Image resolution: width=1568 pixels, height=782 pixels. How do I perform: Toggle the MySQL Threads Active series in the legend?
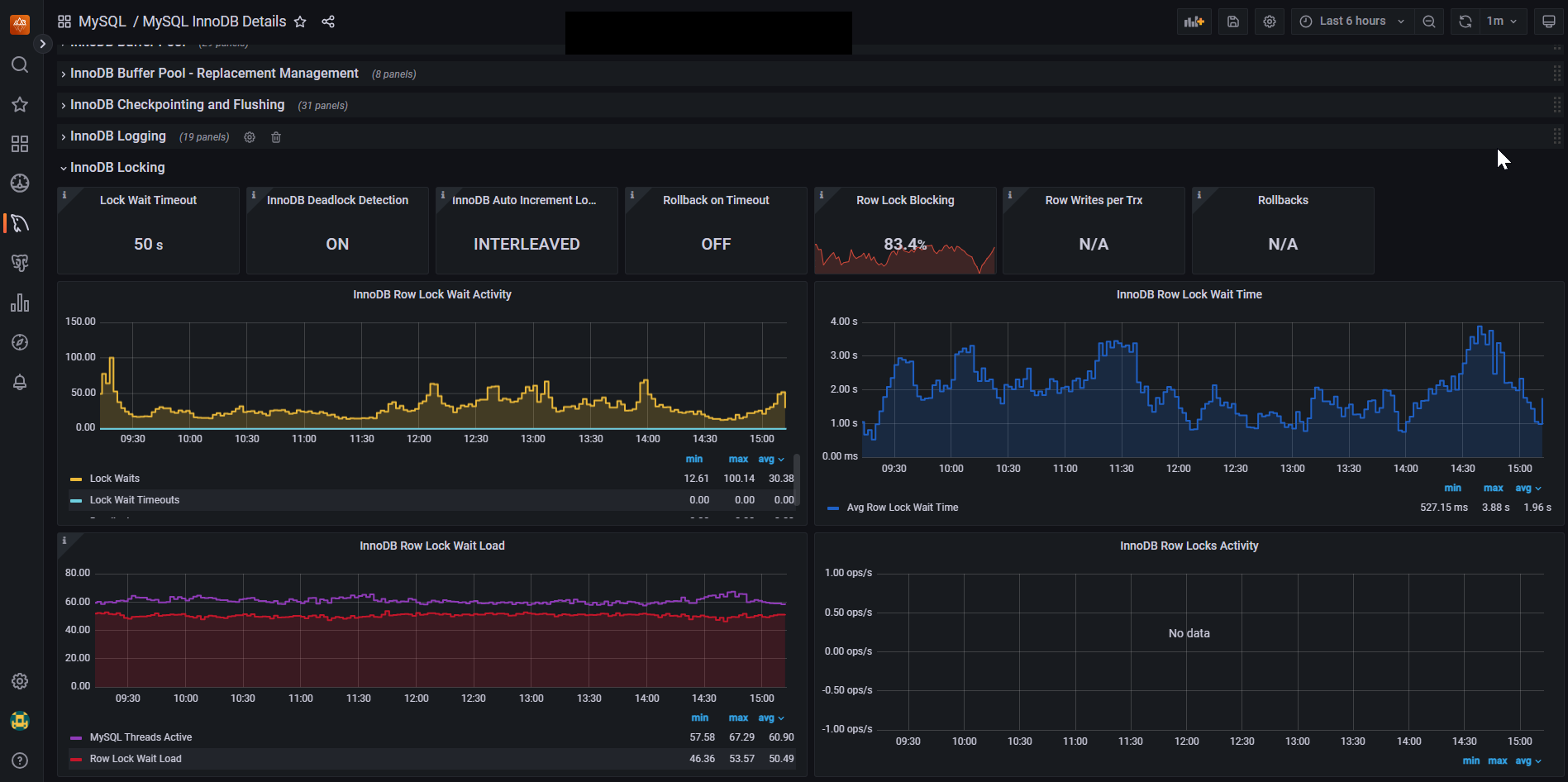(141, 737)
